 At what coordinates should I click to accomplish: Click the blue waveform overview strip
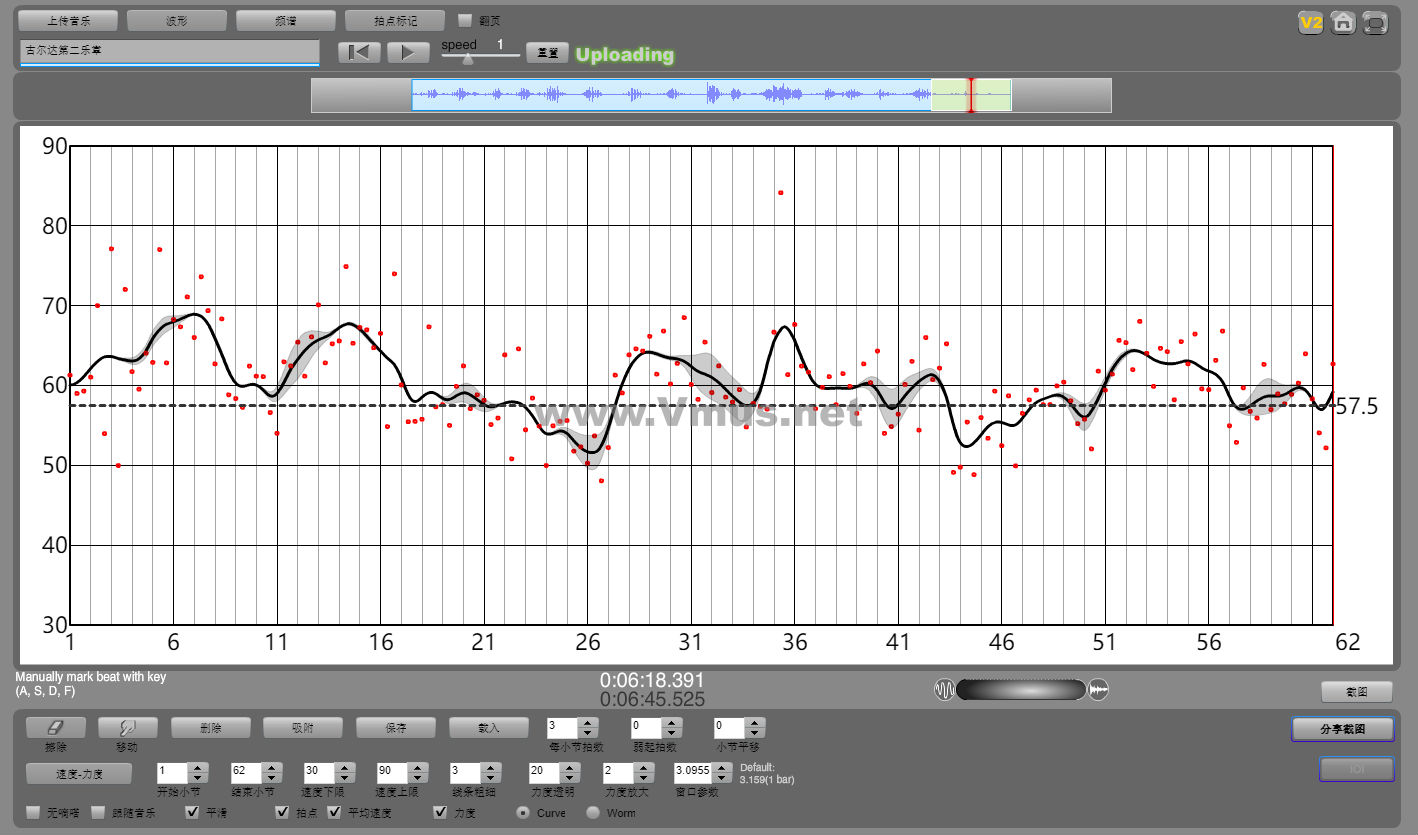pos(672,95)
